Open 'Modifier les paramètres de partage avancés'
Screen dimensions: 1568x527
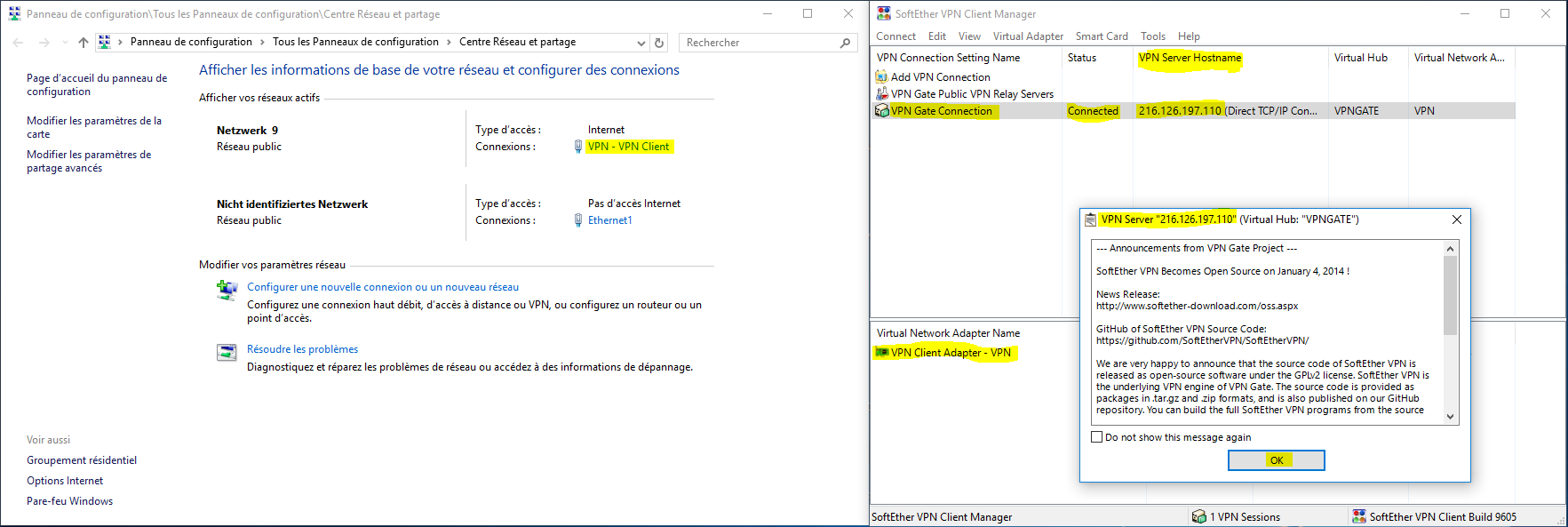pos(89,161)
